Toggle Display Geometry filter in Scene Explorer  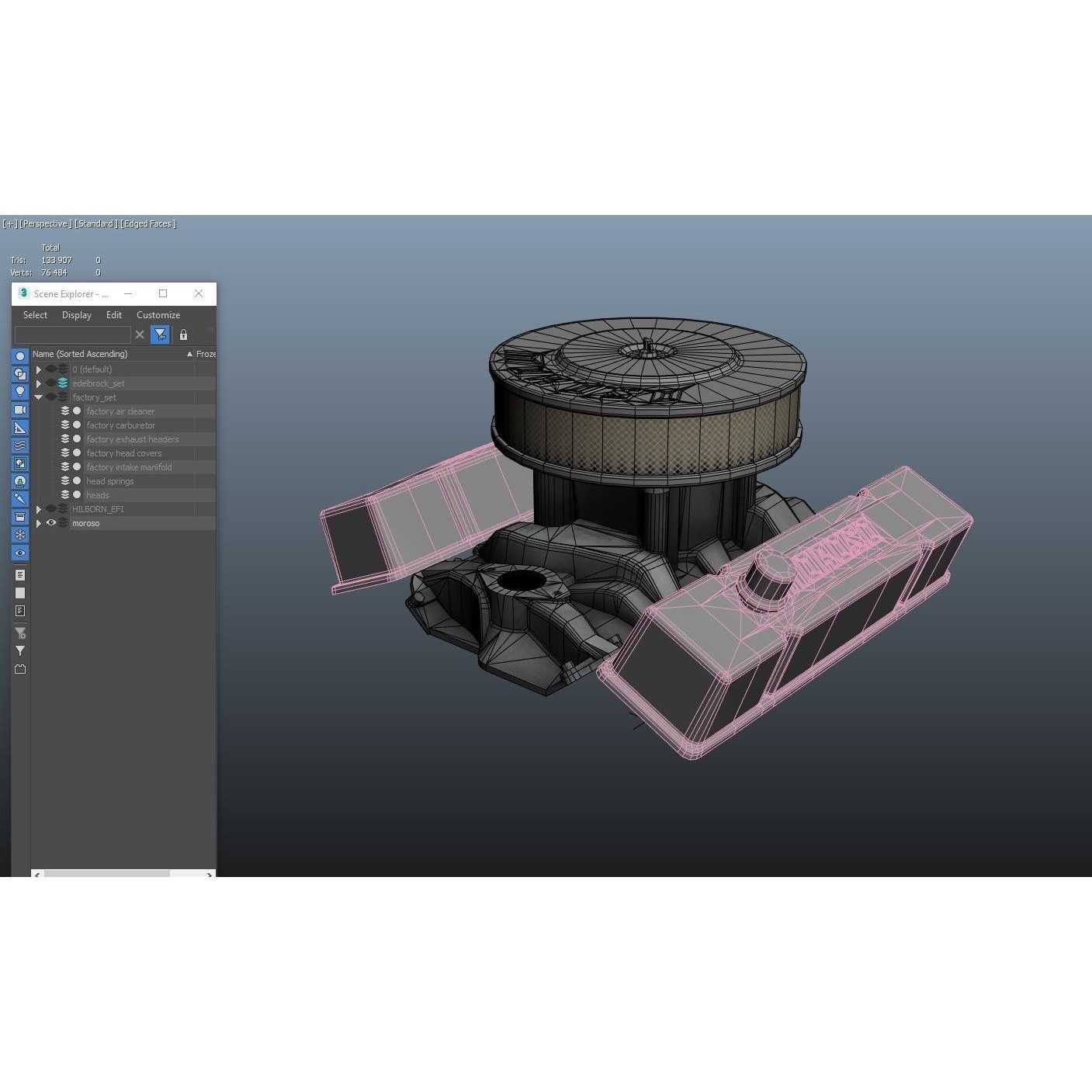point(19,356)
